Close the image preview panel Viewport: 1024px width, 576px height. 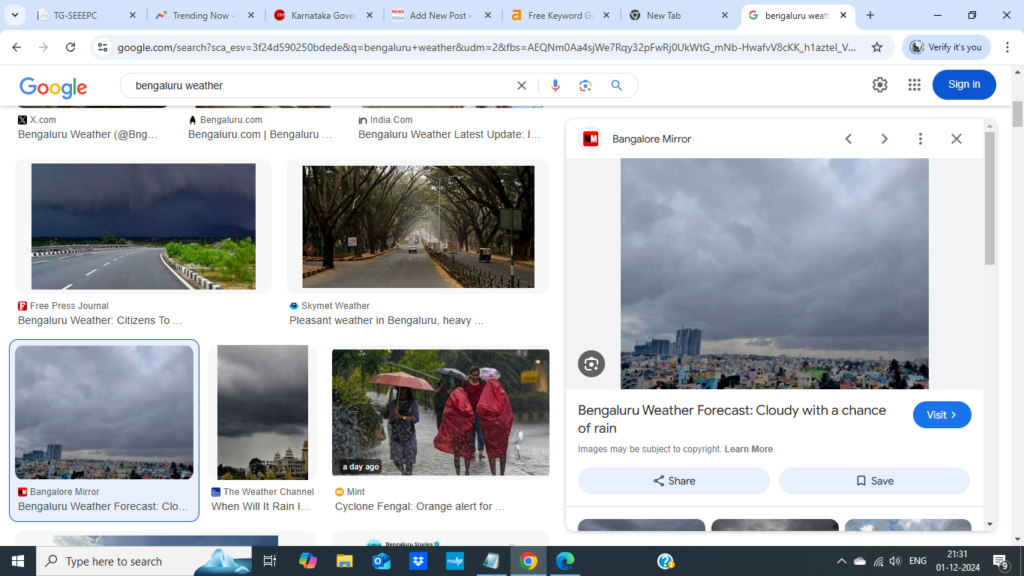click(x=956, y=138)
